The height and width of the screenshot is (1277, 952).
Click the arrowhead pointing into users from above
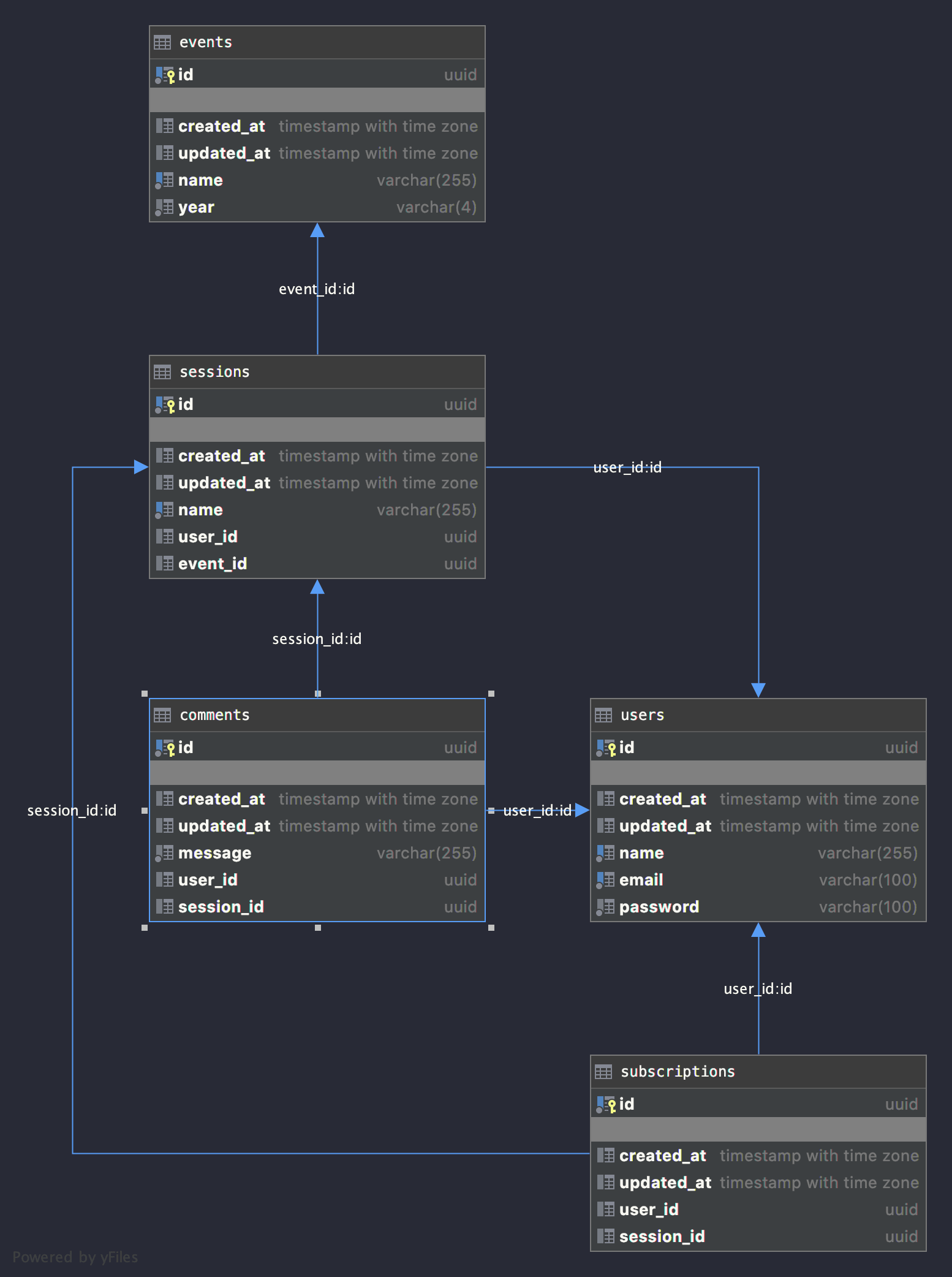tap(758, 690)
